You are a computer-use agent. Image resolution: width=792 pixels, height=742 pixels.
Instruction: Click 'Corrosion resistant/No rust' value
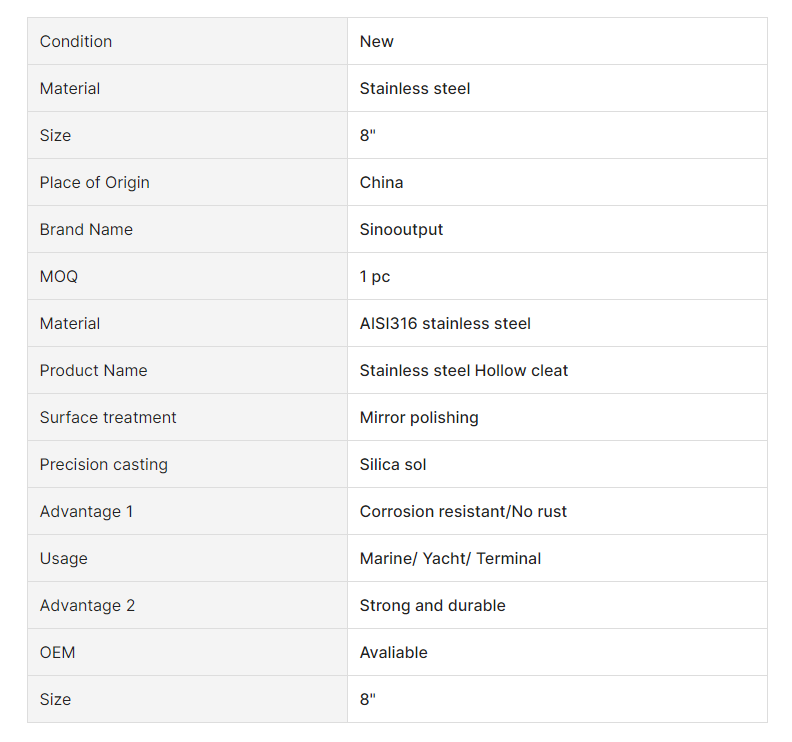pyautogui.click(x=463, y=511)
